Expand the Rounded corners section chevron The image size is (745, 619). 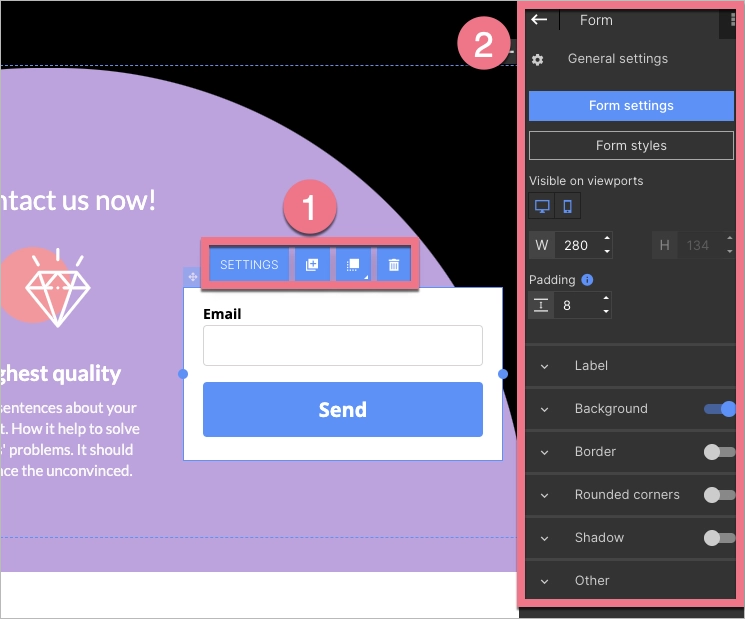[x=544, y=495]
